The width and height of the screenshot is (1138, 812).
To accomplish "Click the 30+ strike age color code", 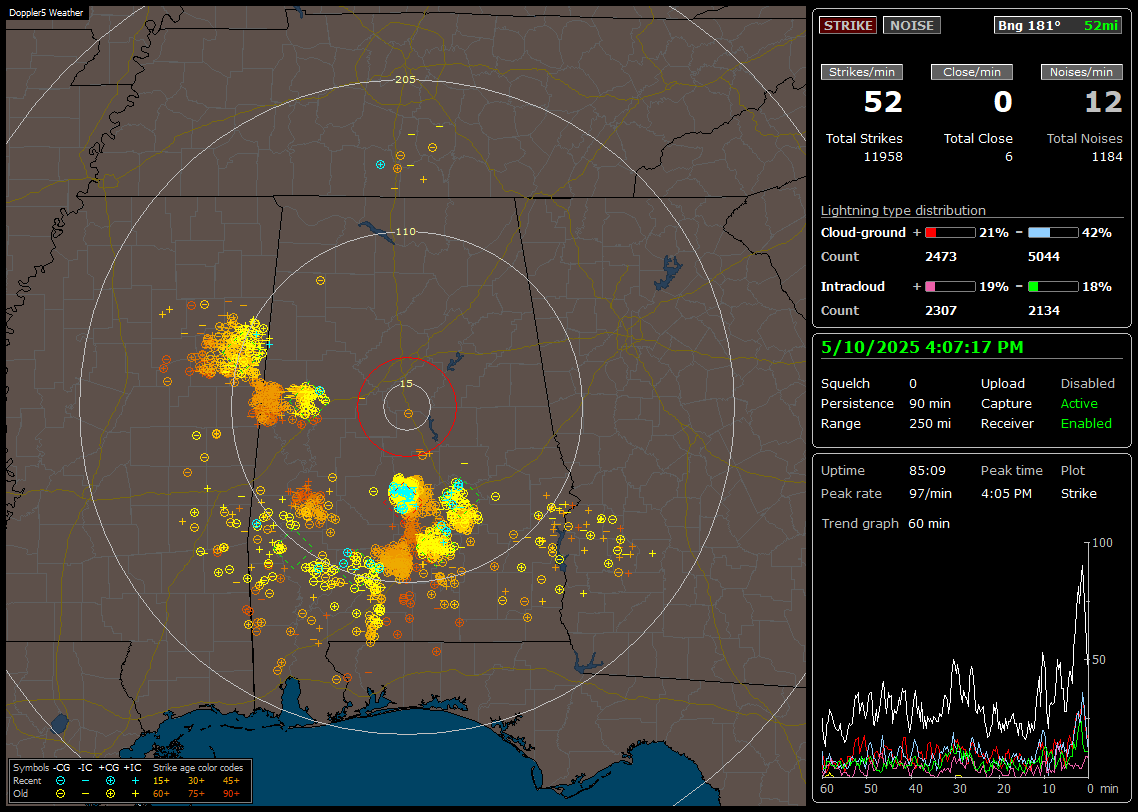I will (196, 781).
